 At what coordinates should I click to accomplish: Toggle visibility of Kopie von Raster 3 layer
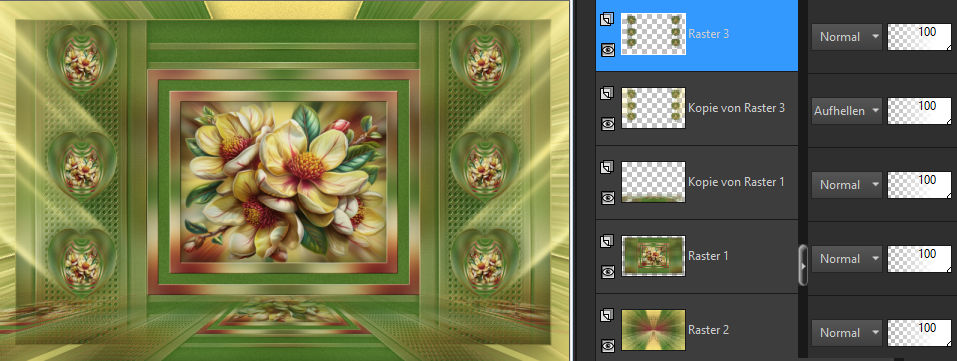click(607, 124)
